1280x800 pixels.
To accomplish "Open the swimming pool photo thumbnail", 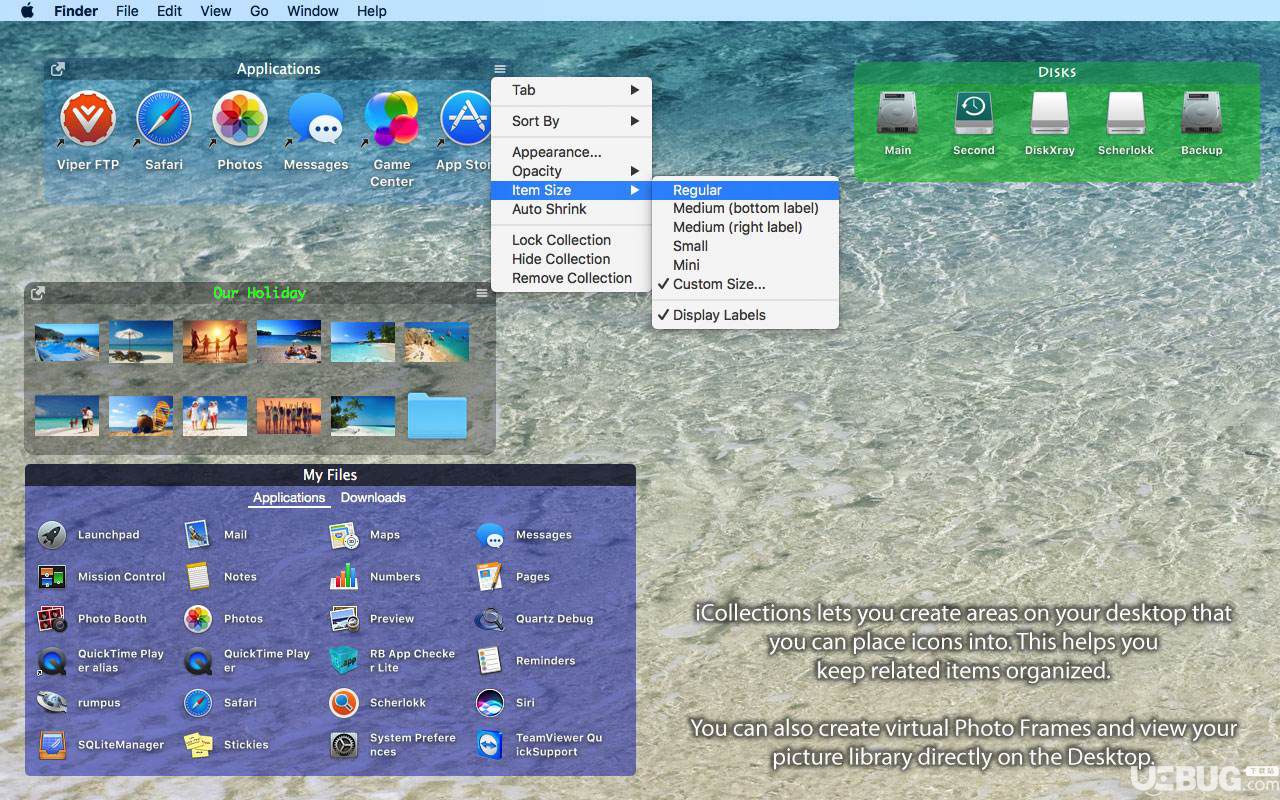I will [67, 342].
